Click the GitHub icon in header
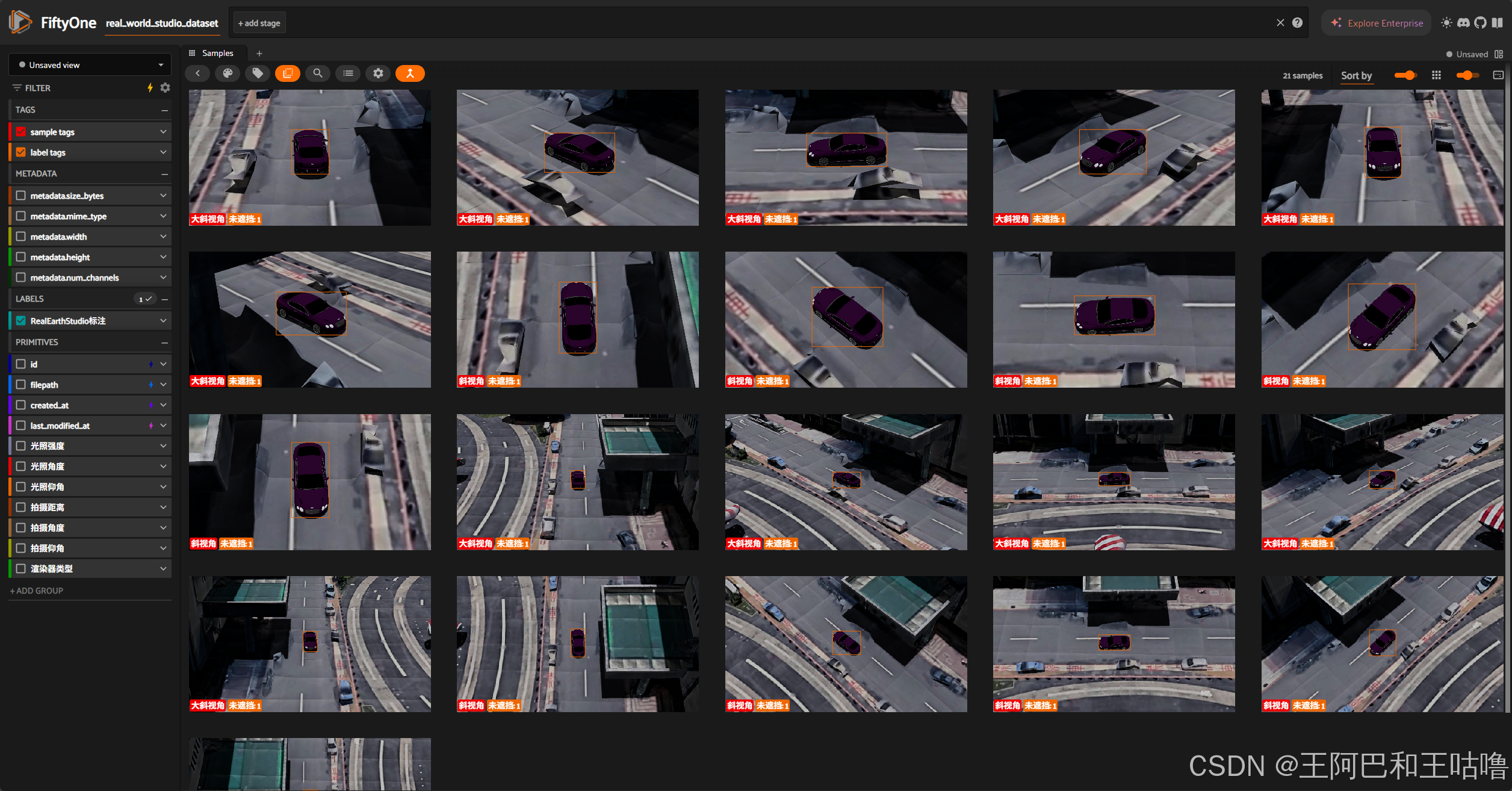Screen dimensions: 1512x791 click(x=1480, y=23)
